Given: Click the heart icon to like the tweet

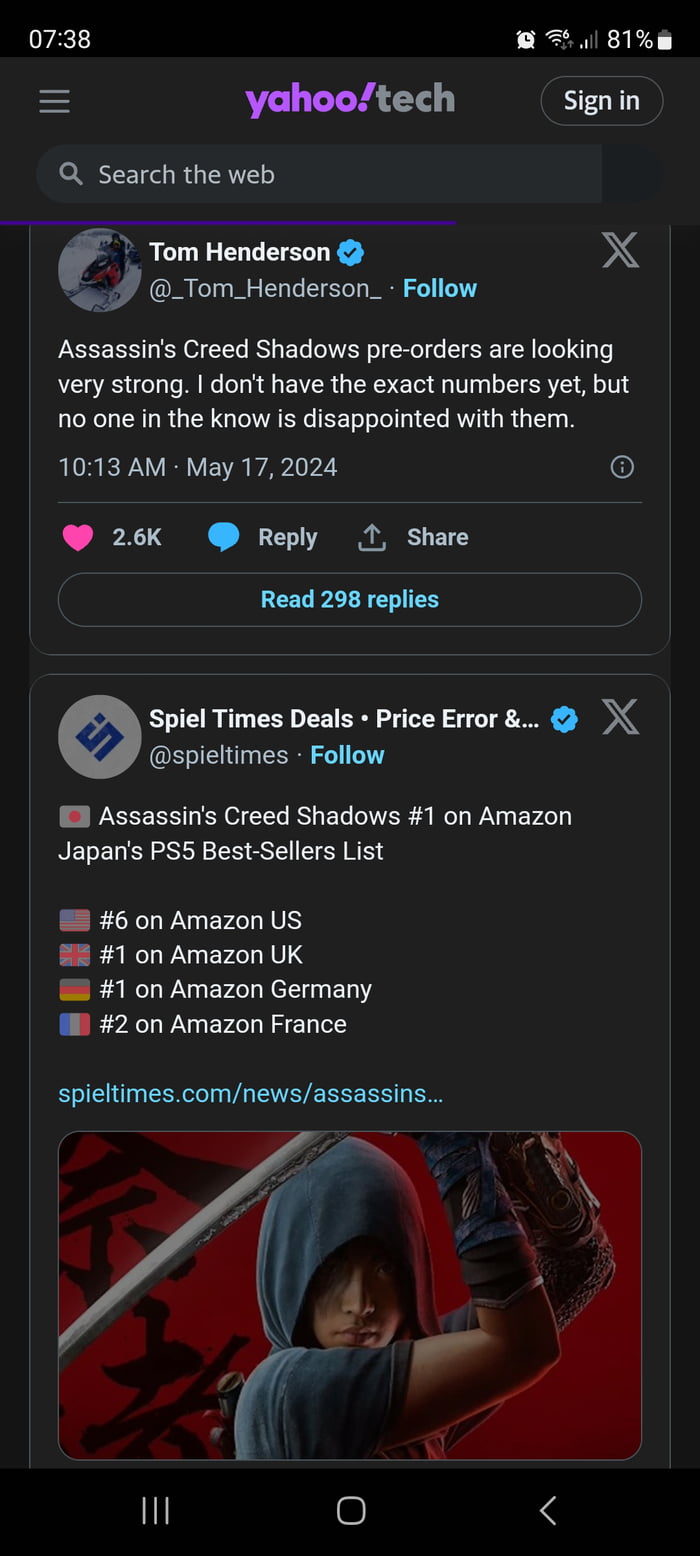Looking at the screenshot, I should (x=76, y=537).
